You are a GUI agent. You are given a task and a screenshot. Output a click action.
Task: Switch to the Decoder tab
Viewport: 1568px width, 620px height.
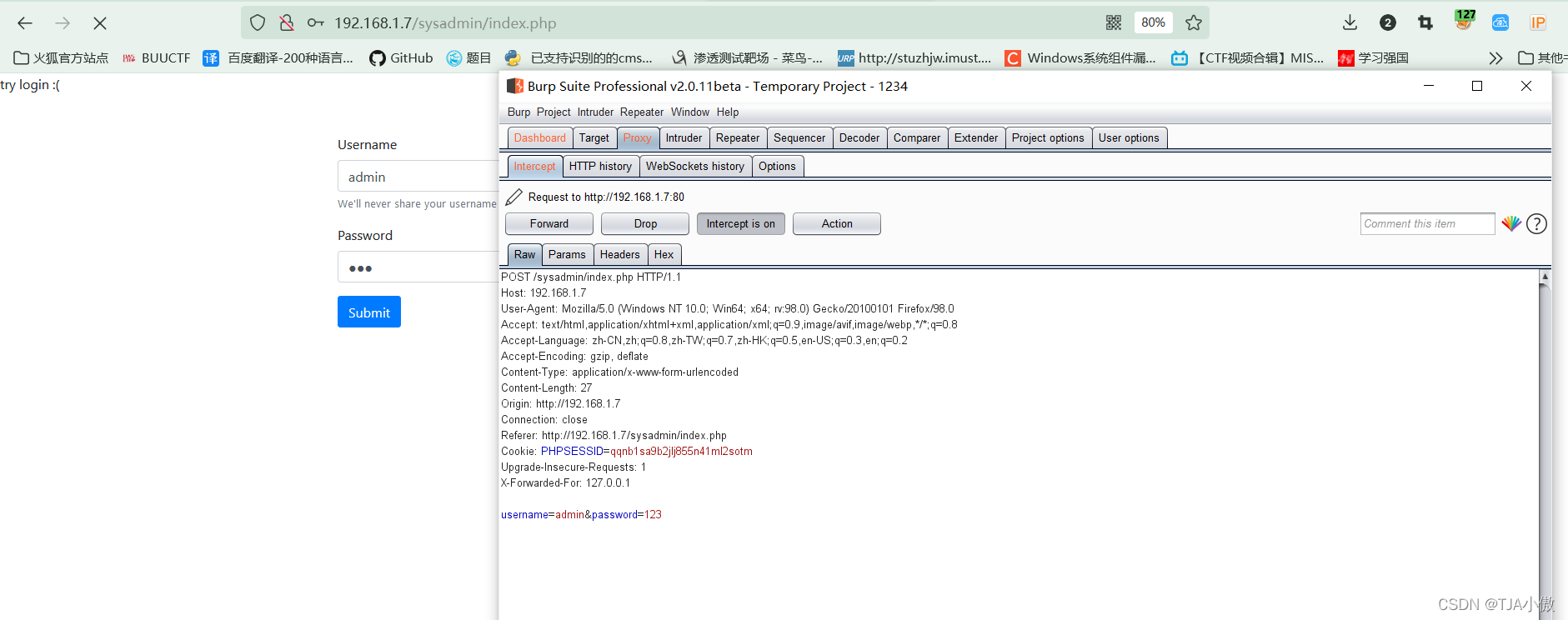859,138
